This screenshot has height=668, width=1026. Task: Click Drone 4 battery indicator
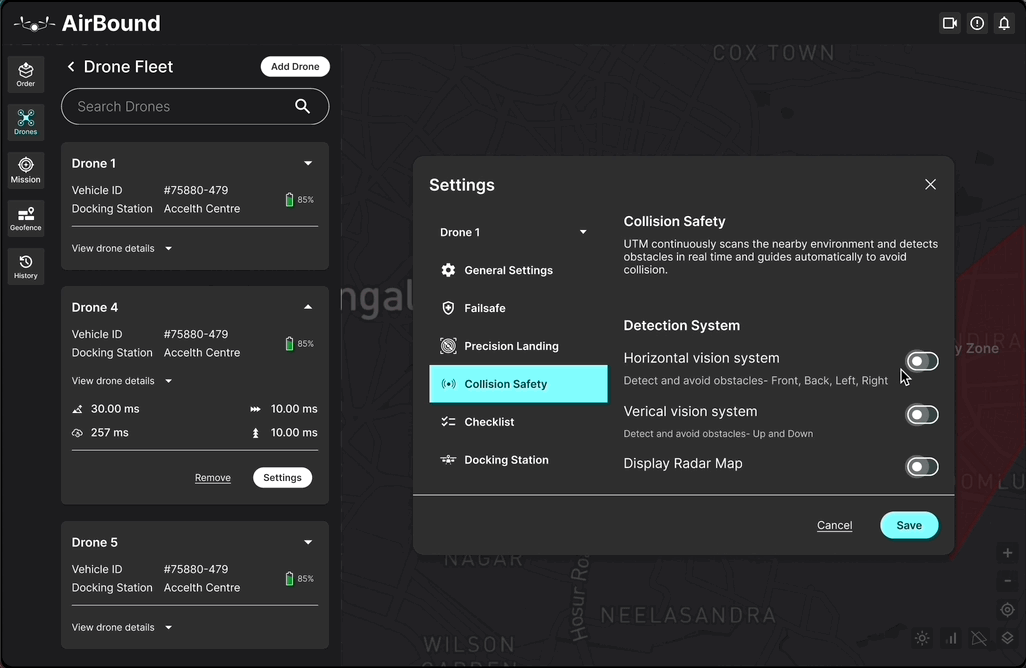click(300, 343)
